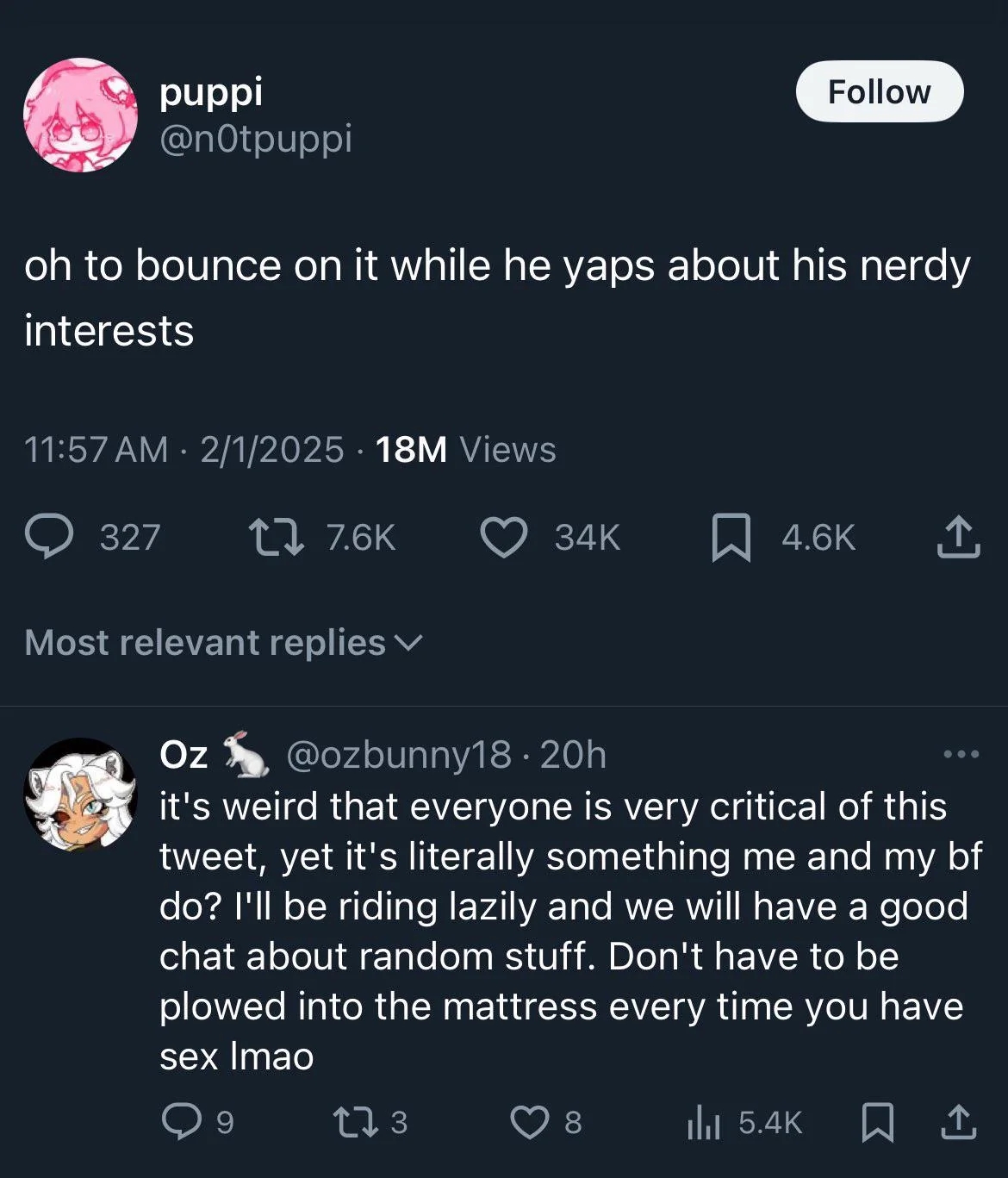Share the main tweet by puppi
The image size is (1008, 1178).
958,537
